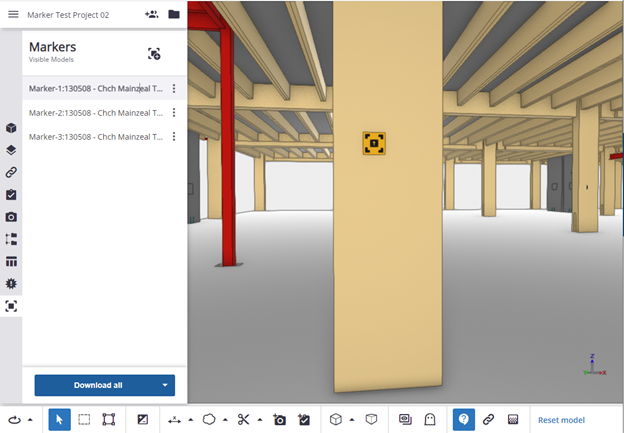Image resolution: width=624 pixels, height=433 pixels.
Task: Toggle the help question mark button
Action: tap(464, 420)
